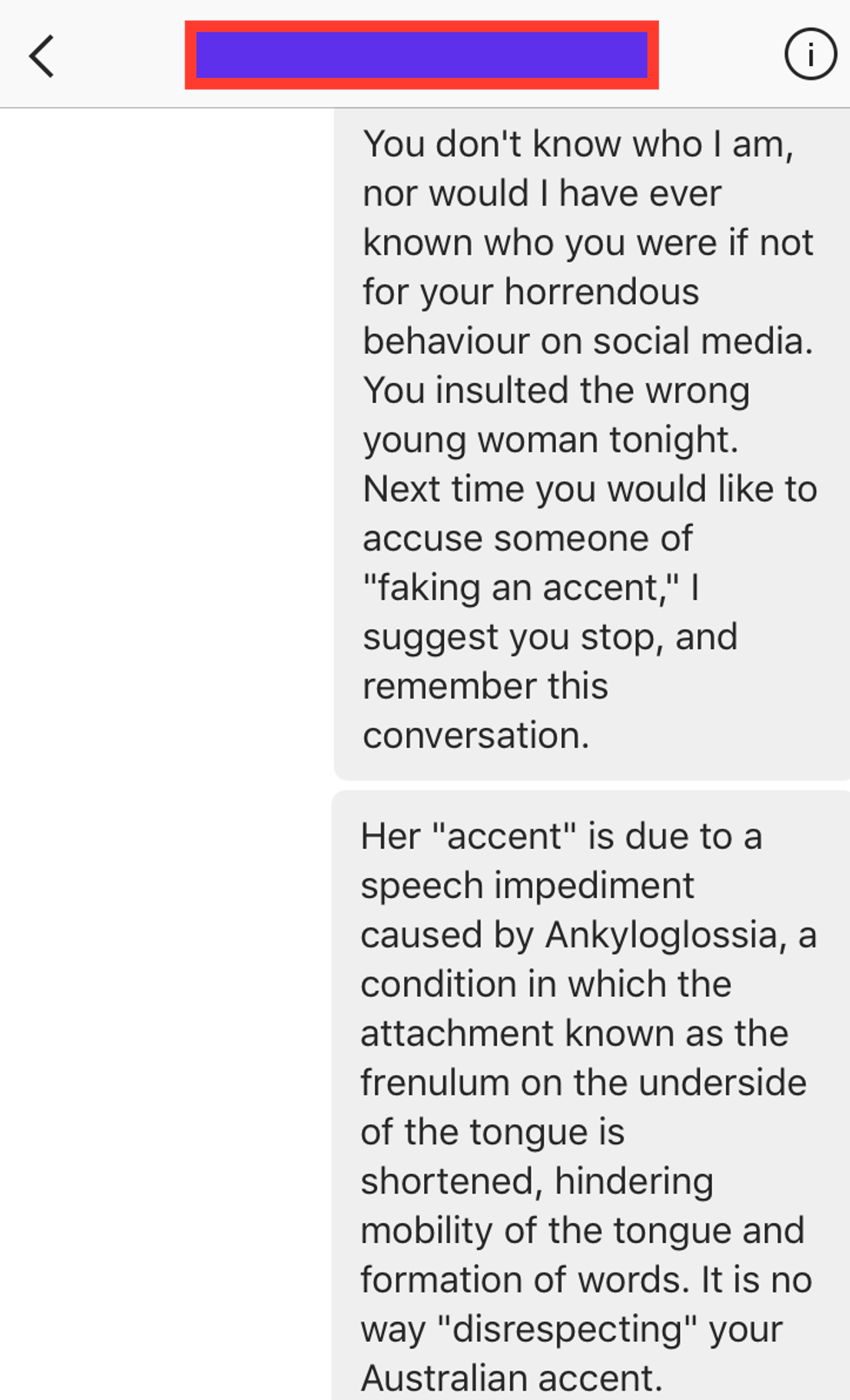850x1400 pixels.
Task: Click the word "conversation." ending the first message
Action: [x=476, y=735]
